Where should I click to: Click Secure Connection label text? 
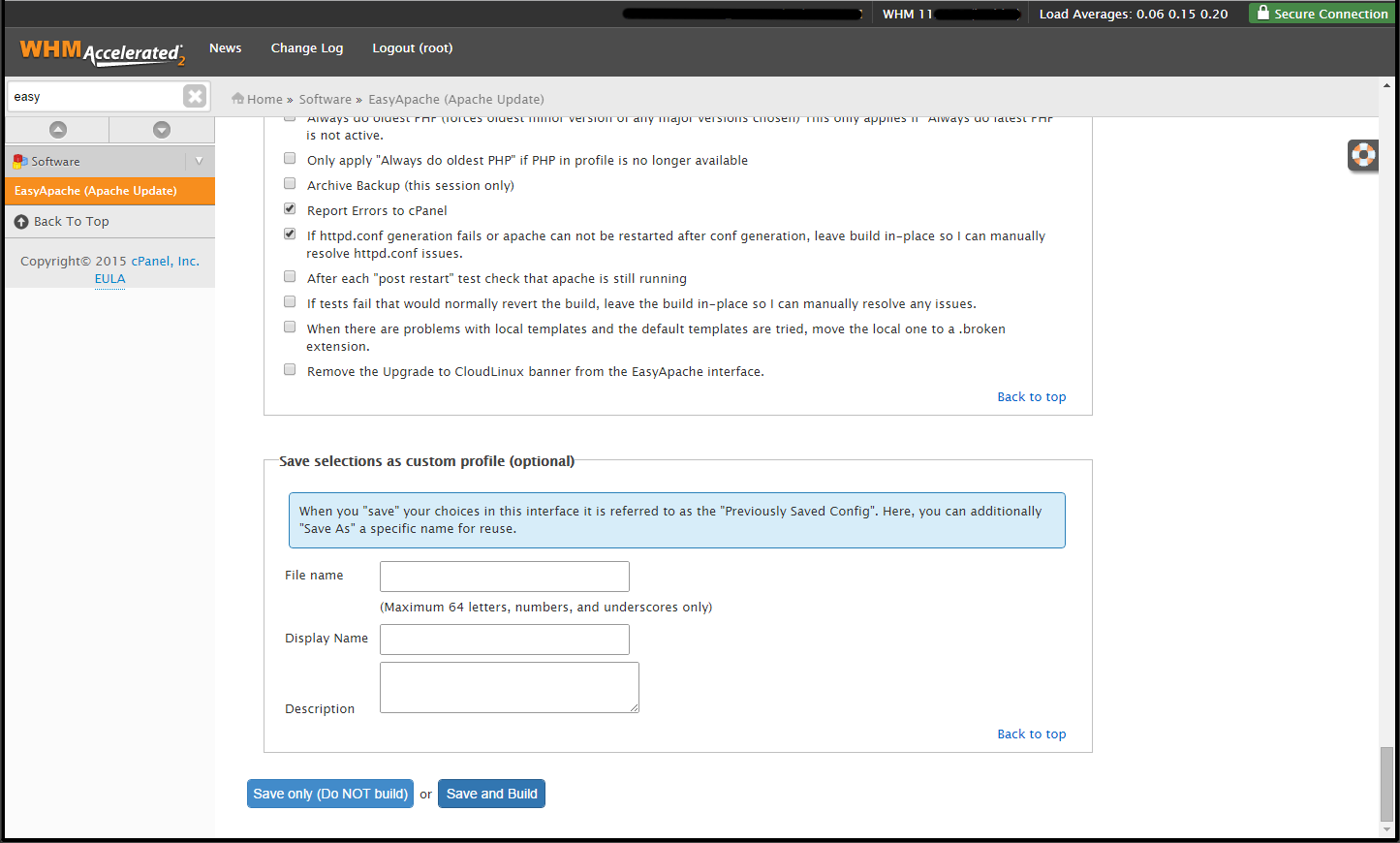[1330, 14]
